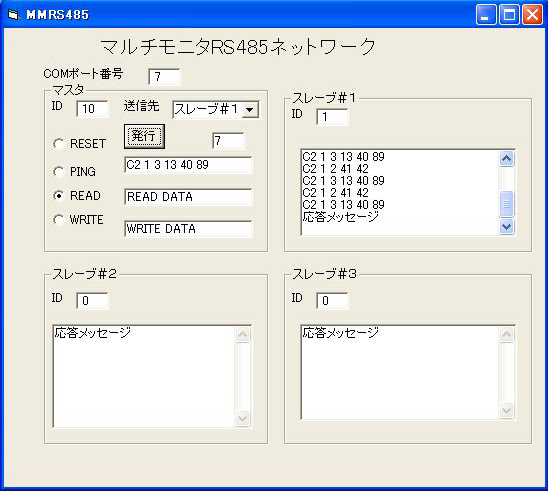Click the WRITE DATA text field
The image size is (548, 492).
point(188,229)
